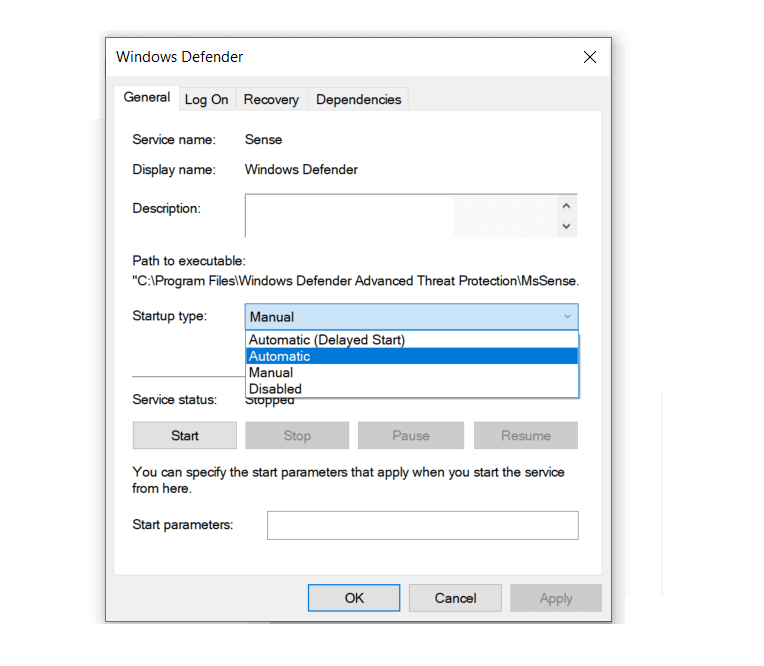Select the highlighted Automatic startup option
Screen dimensions: 764x666
tap(412, 356)
